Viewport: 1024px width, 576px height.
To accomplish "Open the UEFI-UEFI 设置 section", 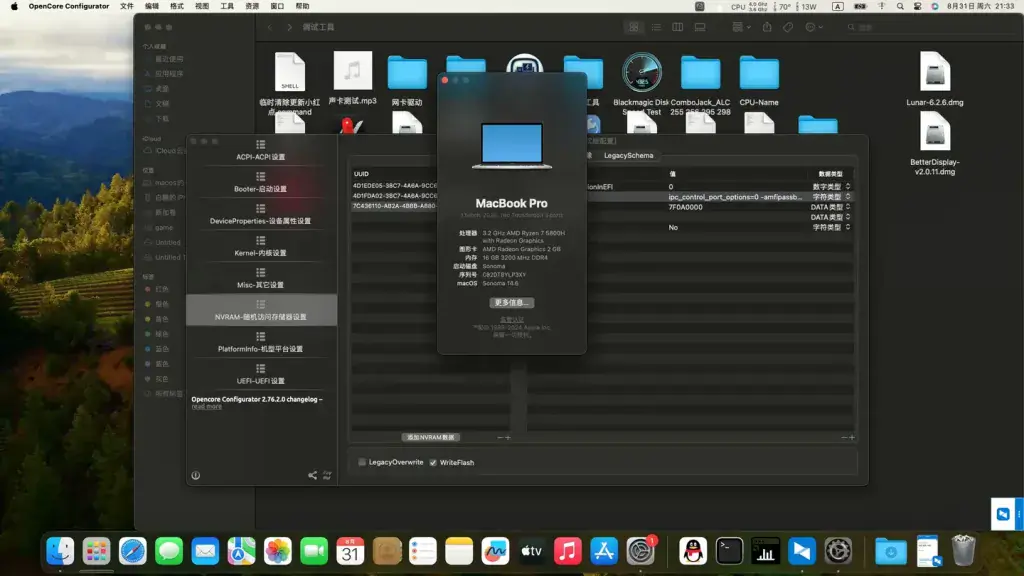I will pos(261,374).
